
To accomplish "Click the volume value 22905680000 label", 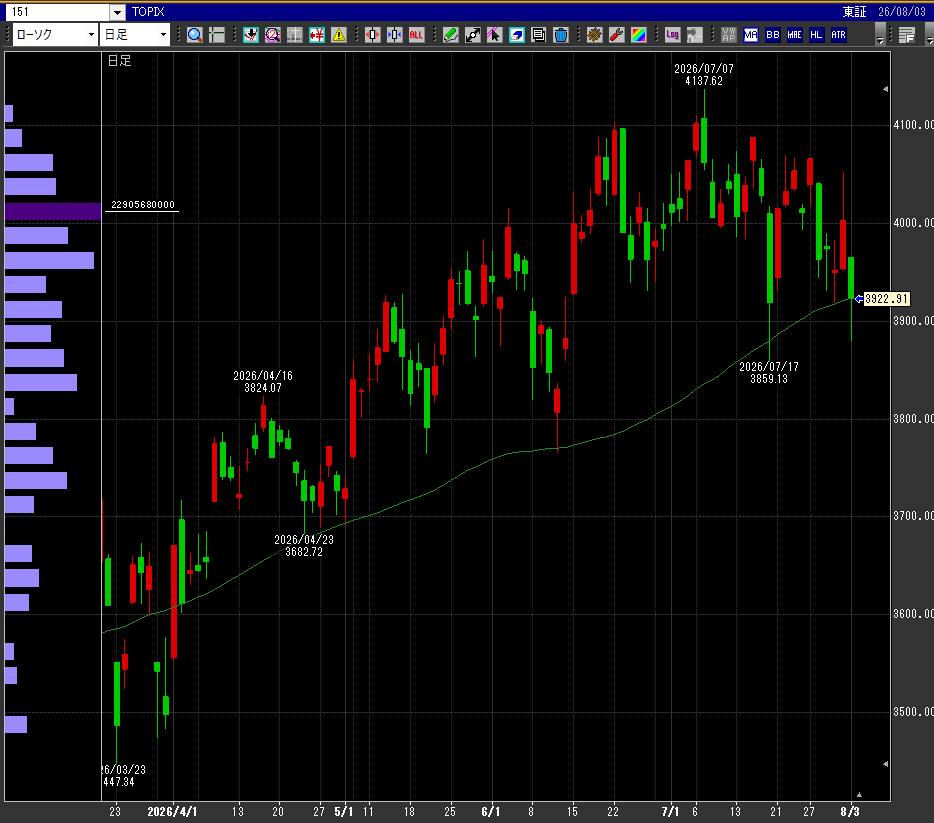I will 143,205.
